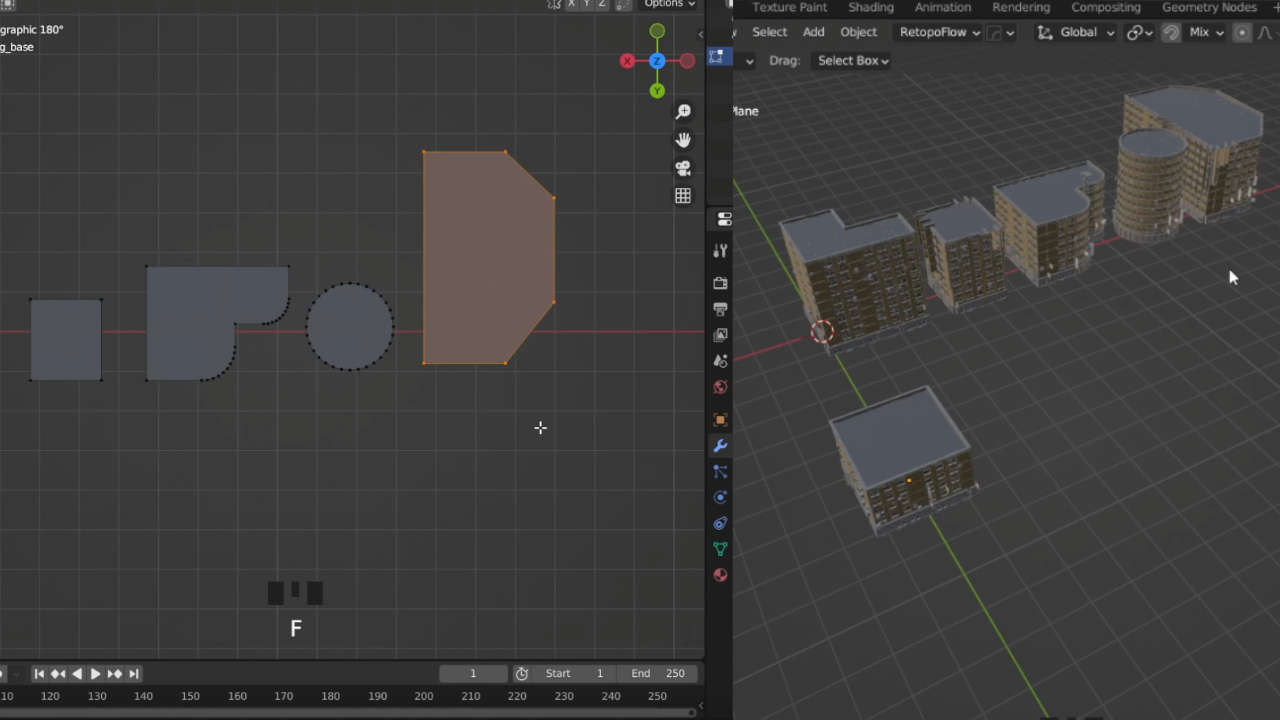Switch to the Shading workspace tab

click(870, 7)
